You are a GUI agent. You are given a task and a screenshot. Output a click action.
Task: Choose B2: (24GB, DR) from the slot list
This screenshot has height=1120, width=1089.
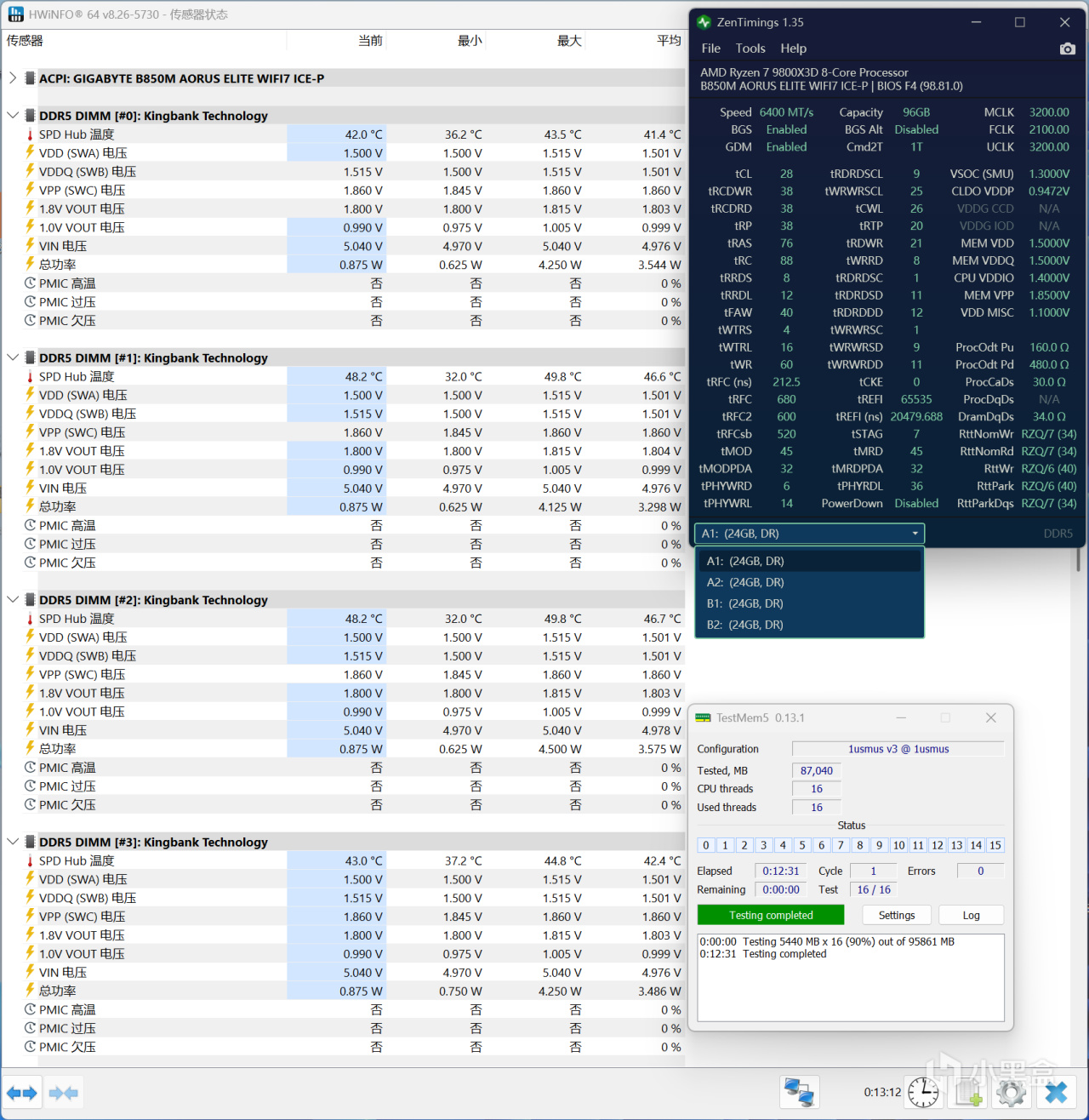pos(809,625)
